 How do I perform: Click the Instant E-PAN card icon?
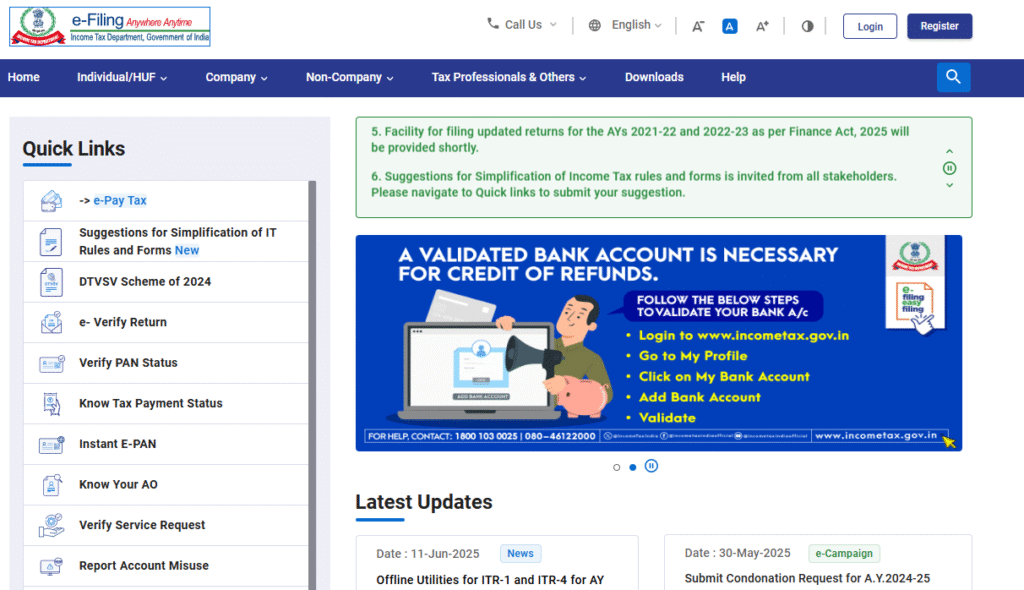(x=52, y=444)
